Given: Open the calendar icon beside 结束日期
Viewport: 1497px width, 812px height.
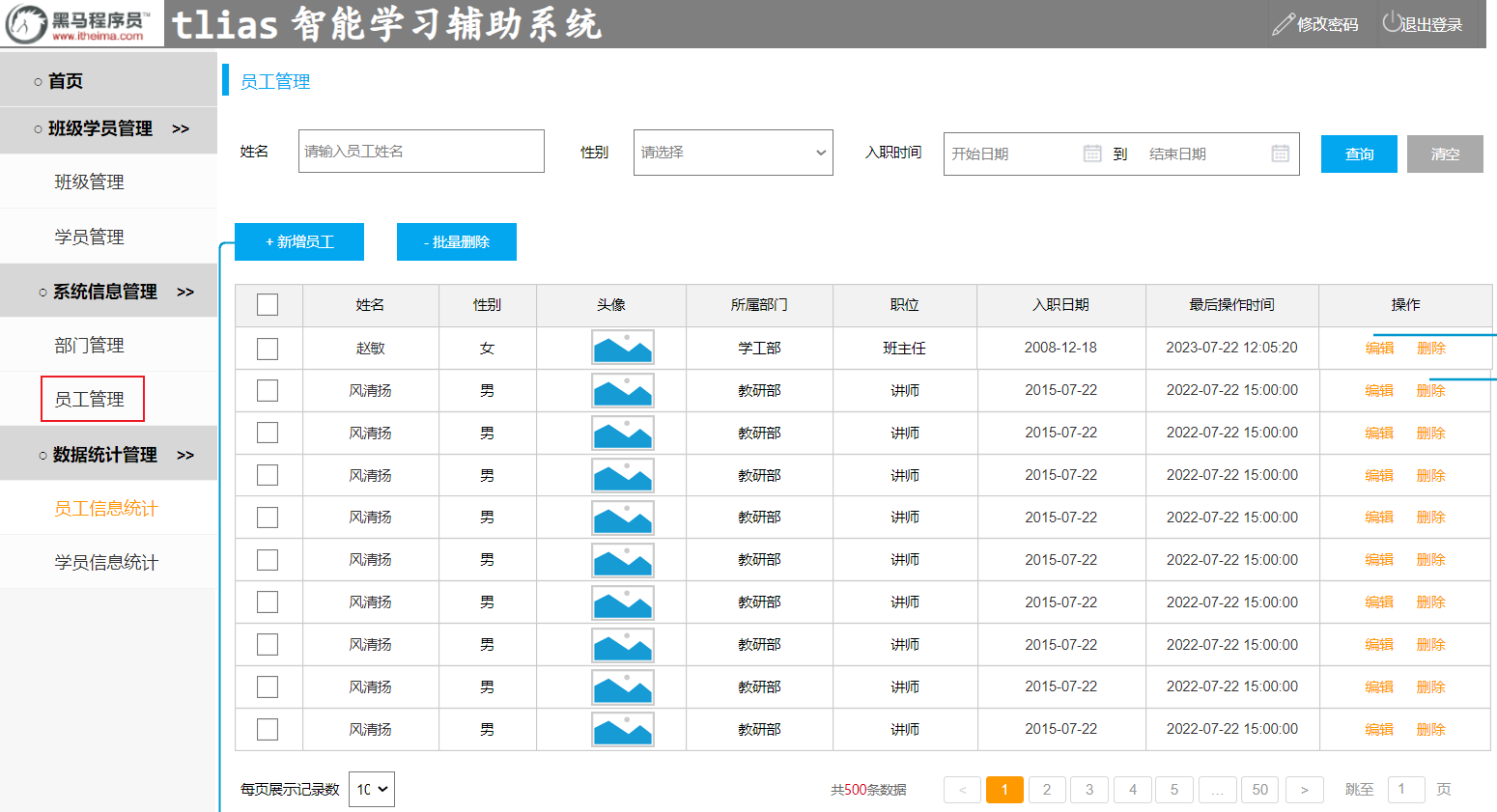Looking at the screenshot, I should pos(1280,154).
